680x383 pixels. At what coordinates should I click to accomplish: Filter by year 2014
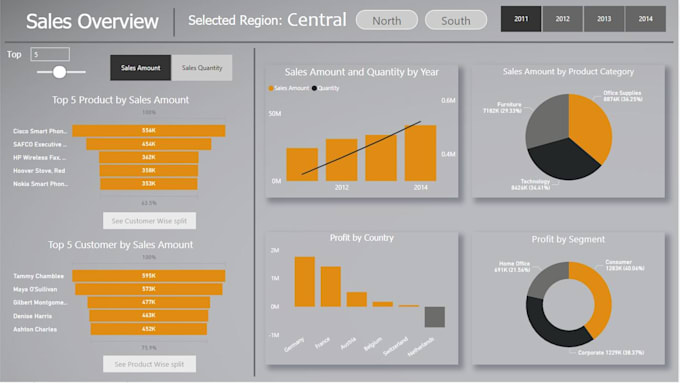tap(645, 19)
